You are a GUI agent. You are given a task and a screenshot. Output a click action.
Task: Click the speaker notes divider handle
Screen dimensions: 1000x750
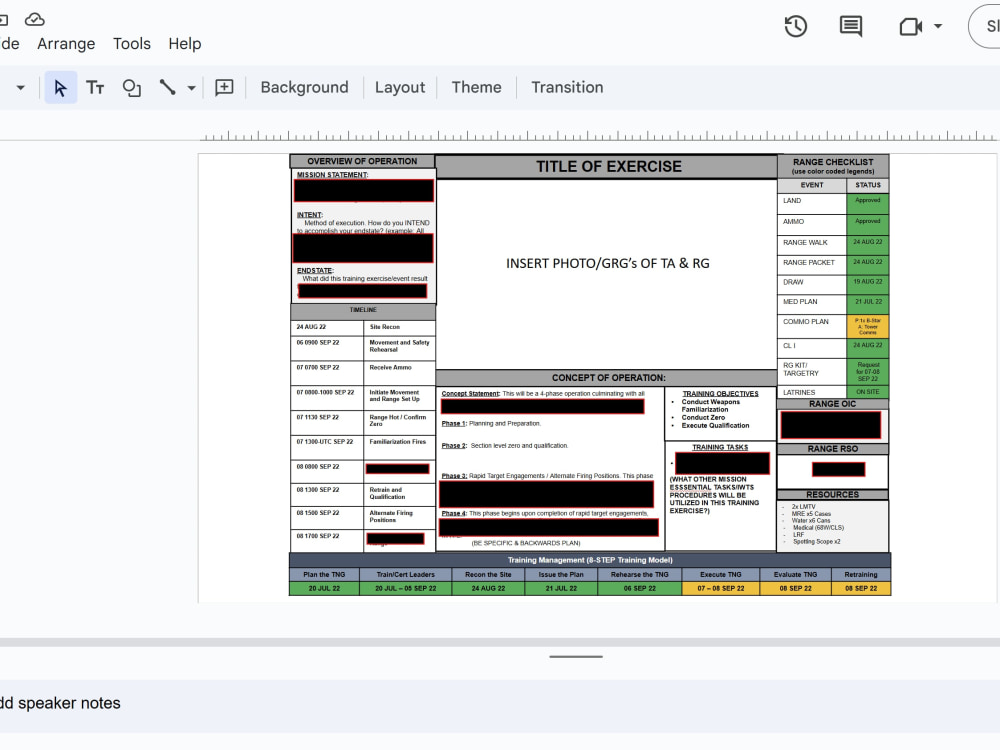coord(576,656)
